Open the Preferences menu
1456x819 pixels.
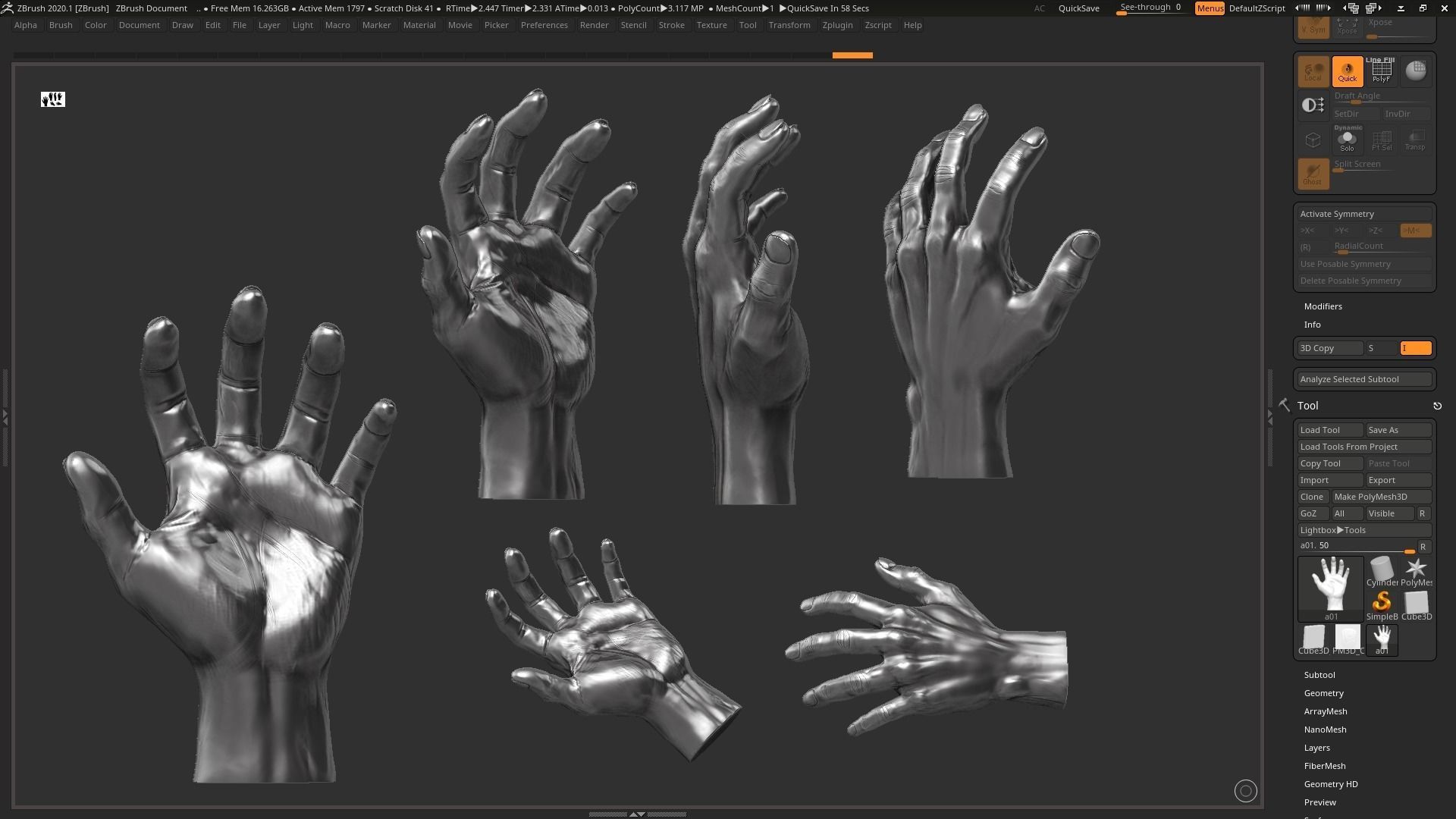[544, 25]
